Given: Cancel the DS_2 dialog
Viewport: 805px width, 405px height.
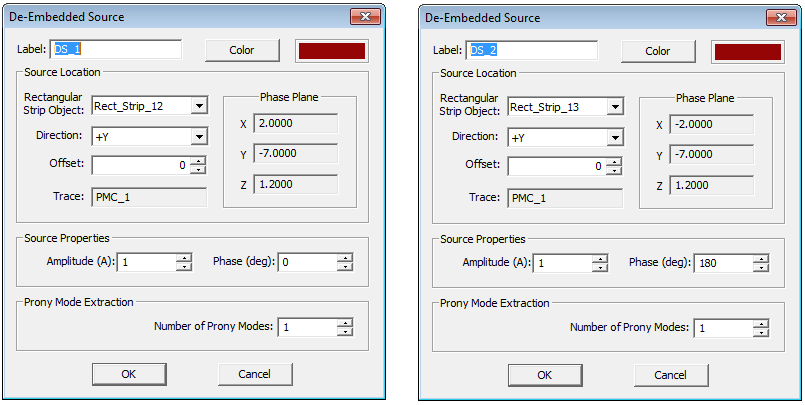Looking at the screenshot, I should pyautogui.click(x=671, y=375).
